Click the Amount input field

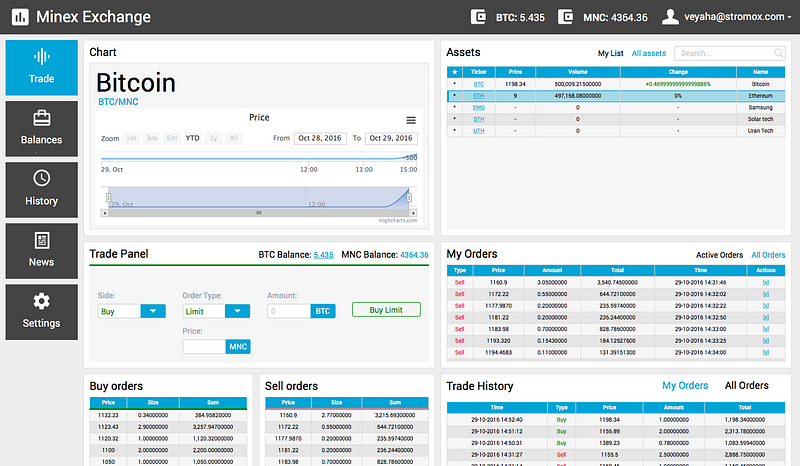pyautogui.click(x=289, y=311)
